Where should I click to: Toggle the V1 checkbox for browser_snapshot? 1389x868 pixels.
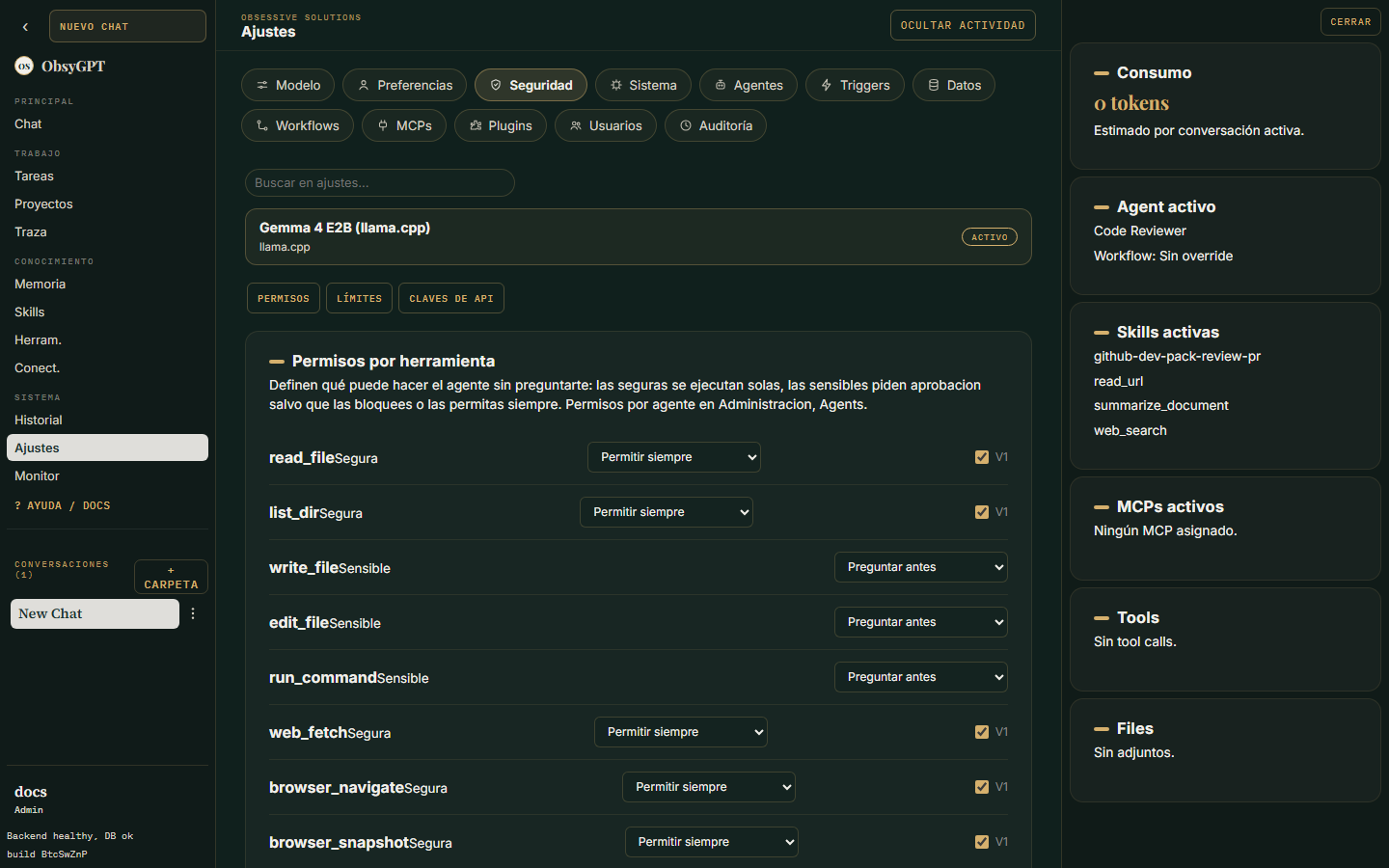982,842
